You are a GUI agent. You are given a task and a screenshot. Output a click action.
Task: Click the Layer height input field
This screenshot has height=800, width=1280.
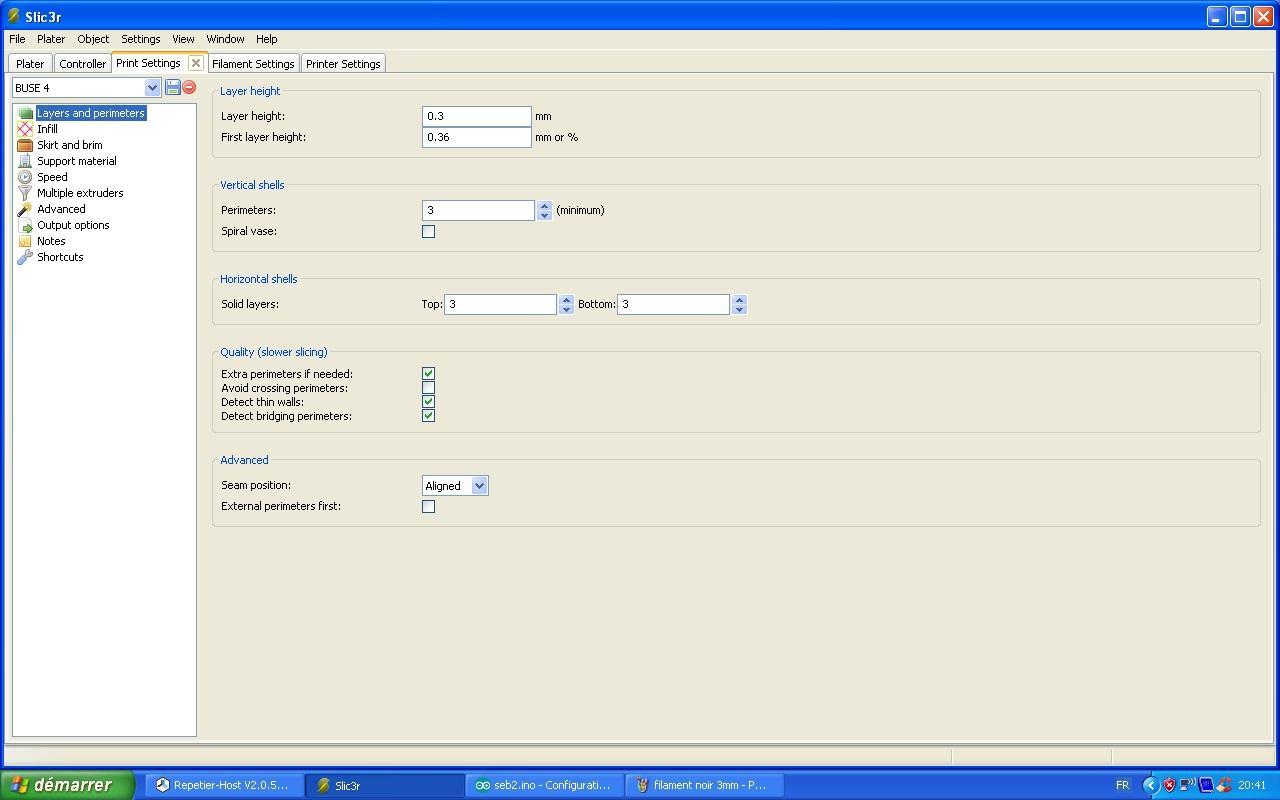(476, 116)
